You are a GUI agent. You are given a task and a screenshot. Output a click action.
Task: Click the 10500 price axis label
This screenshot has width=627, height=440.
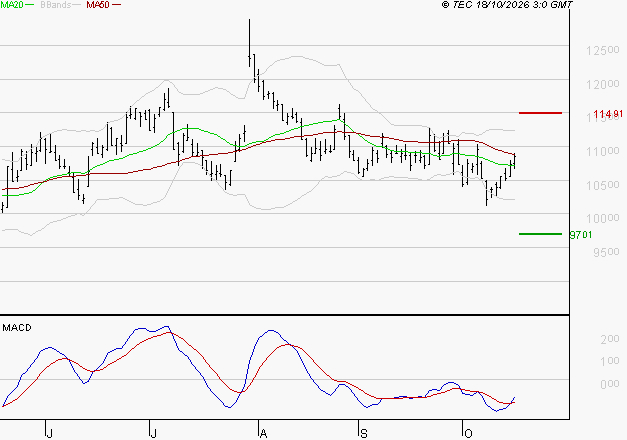click(x=603, y=185)
